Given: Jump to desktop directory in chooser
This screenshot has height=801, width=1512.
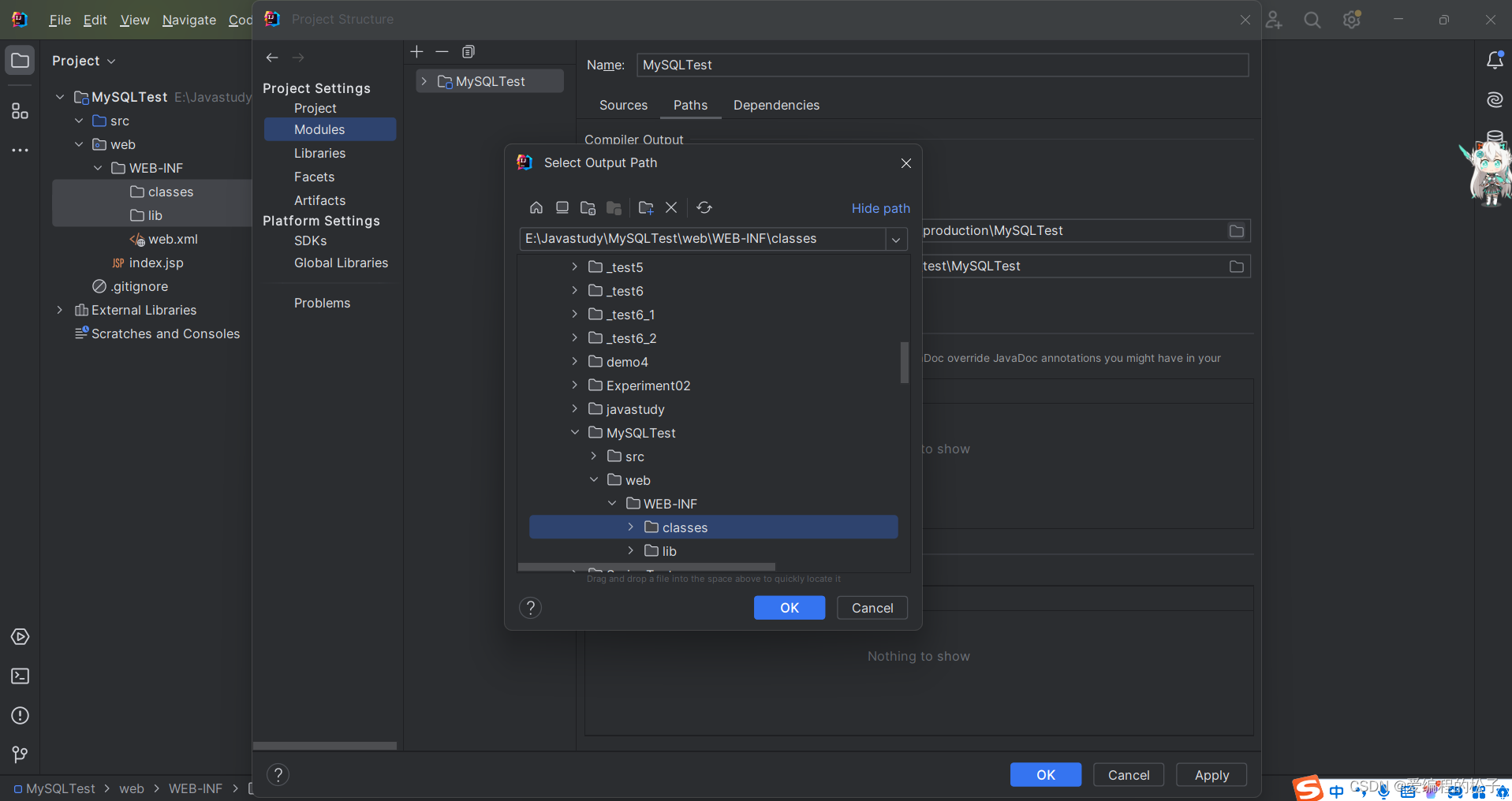Looking at the screenshot, I should click(562, 207).
